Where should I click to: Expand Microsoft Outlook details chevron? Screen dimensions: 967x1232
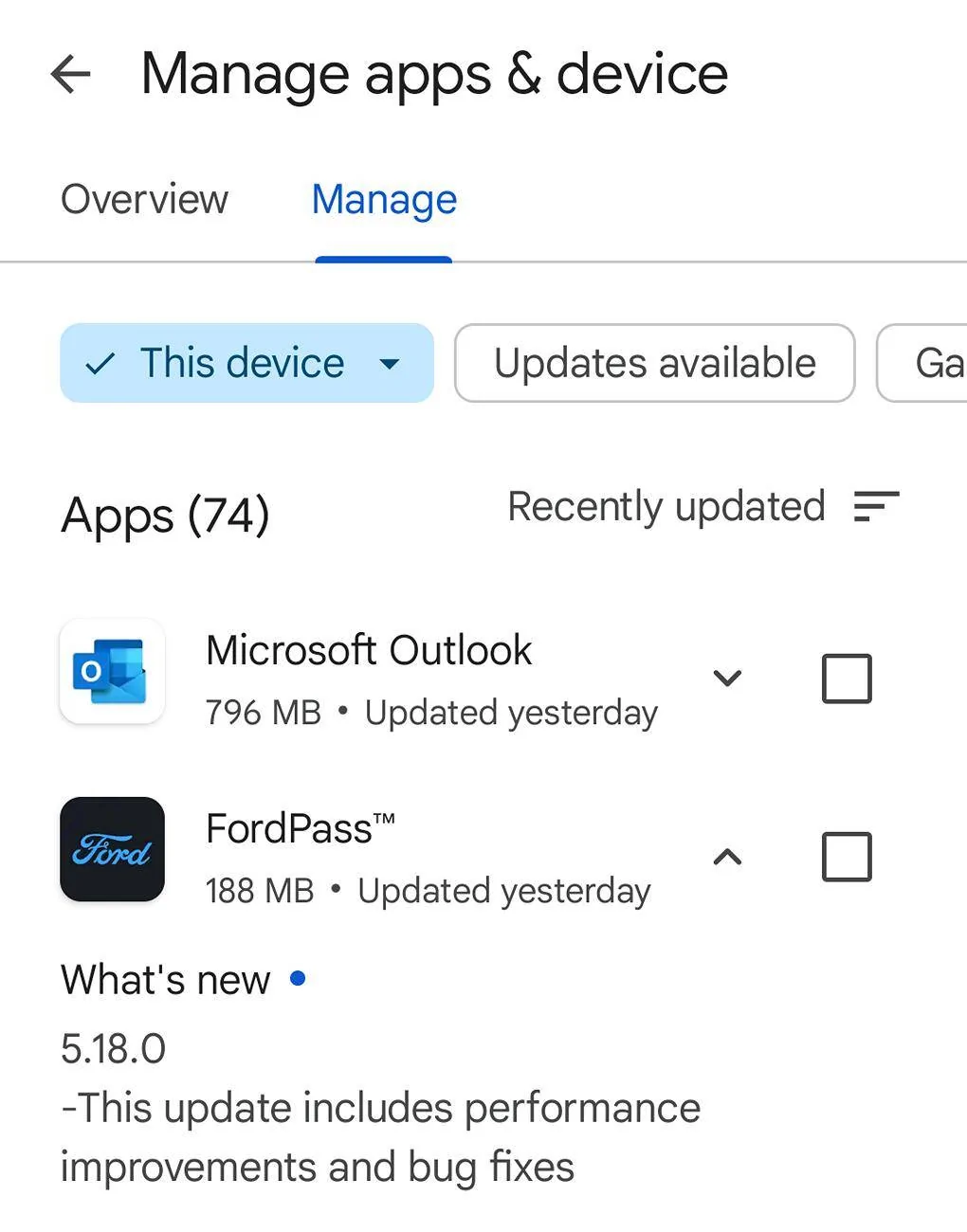(x=727, y=679)
